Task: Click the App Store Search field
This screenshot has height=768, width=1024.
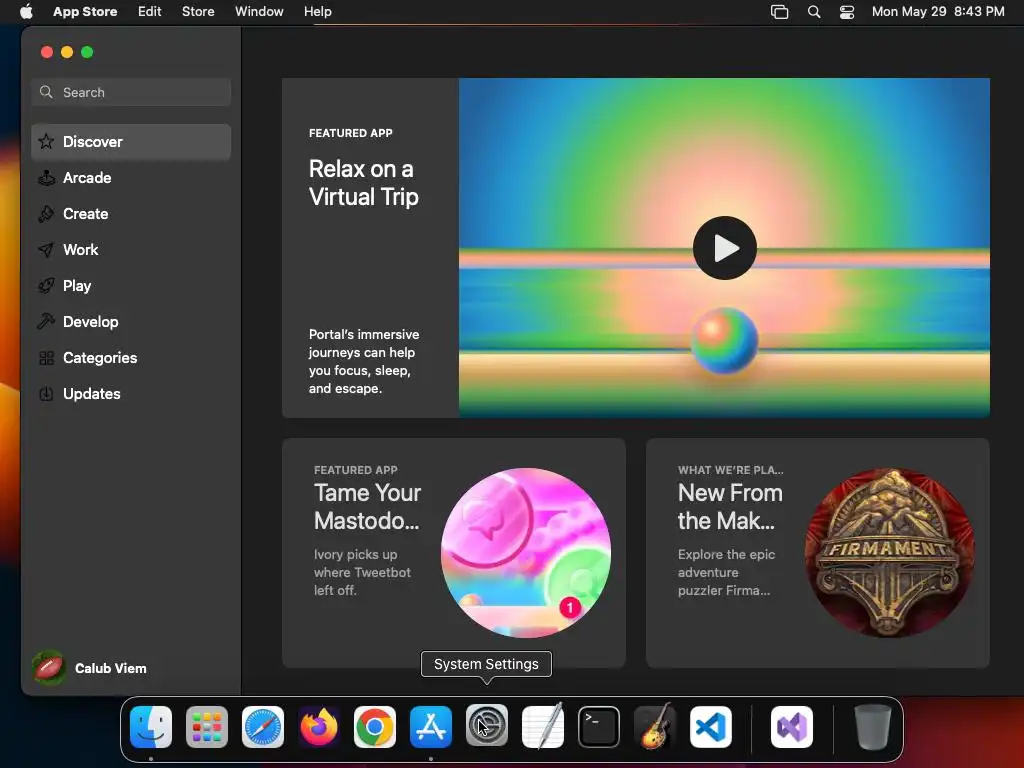Action: [x=131, y=92]
